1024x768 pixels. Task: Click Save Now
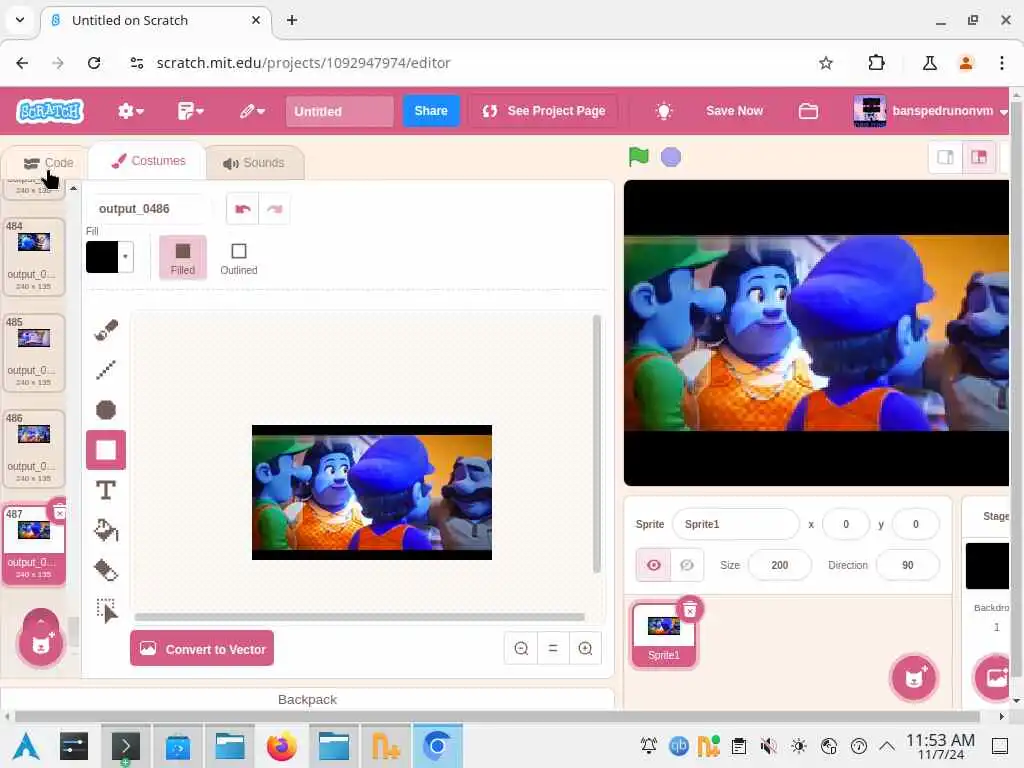point(734,111)
